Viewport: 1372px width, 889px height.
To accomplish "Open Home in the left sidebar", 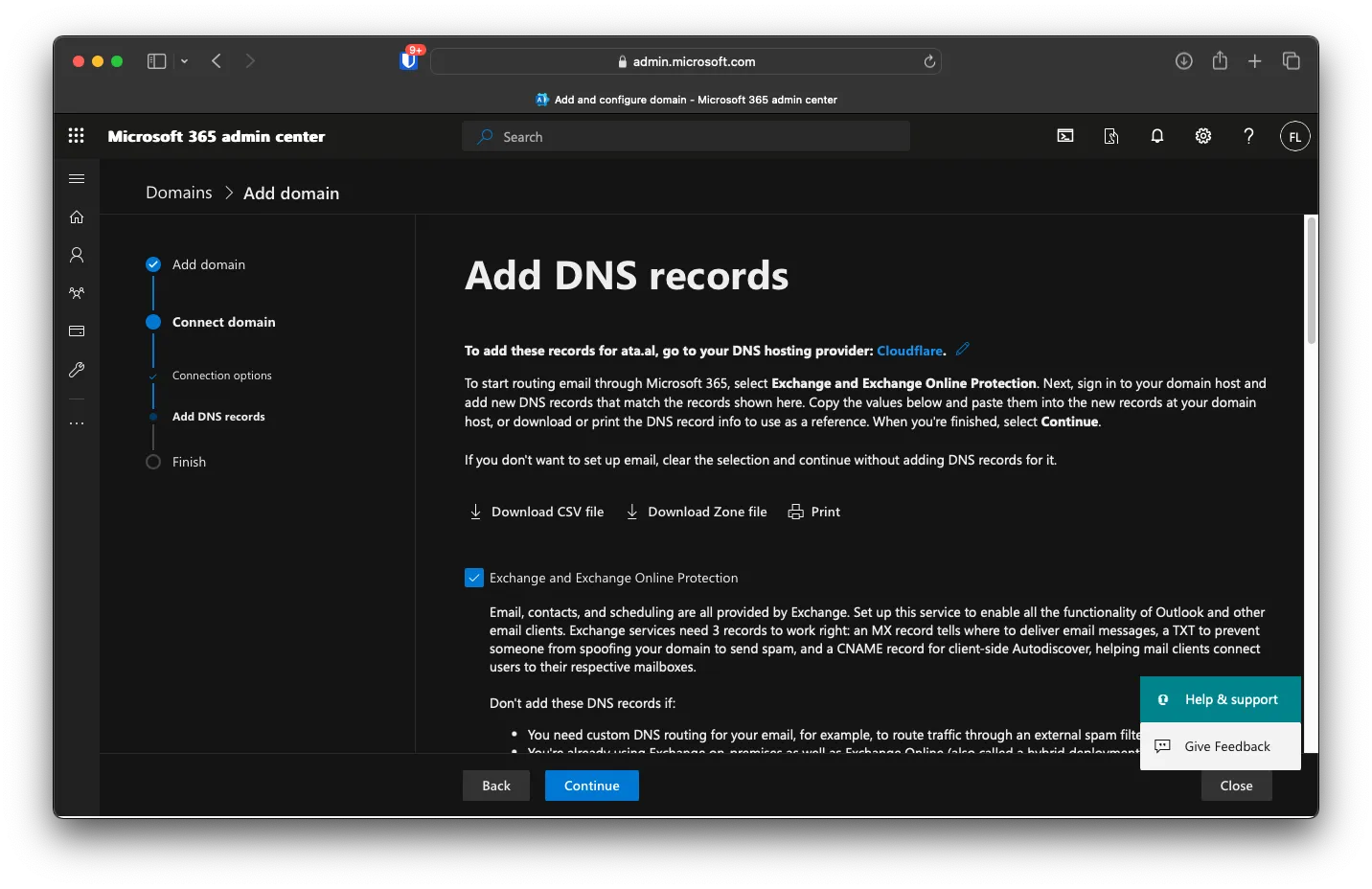I will (77, 217).
